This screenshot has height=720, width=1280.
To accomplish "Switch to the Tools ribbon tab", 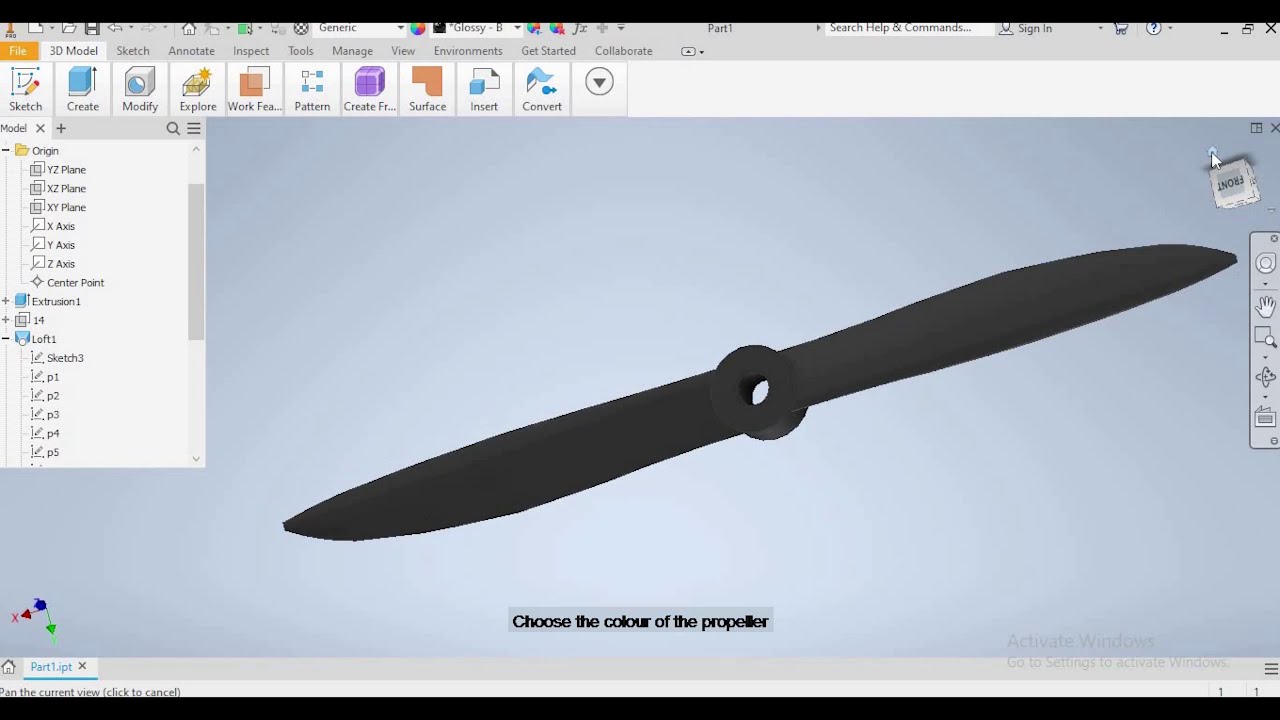I will pyautogui.click(x=301, y=51).
